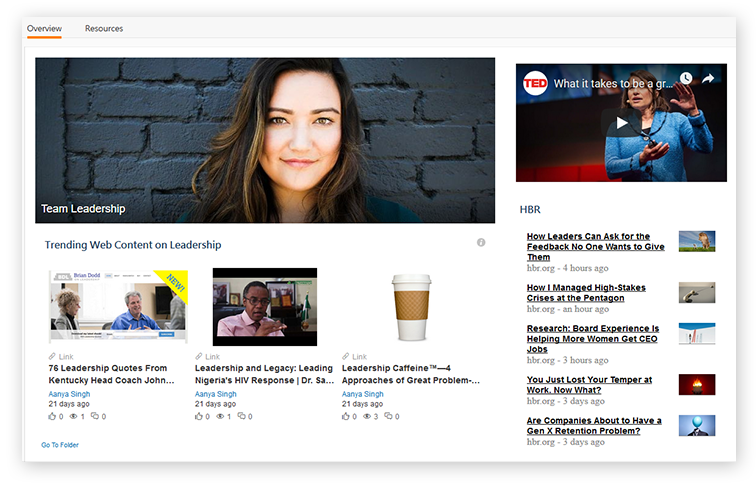756x483 pixels.
Task: Click 'hbr.org - 3 hours ago' text
Action: tap(567, 360)
